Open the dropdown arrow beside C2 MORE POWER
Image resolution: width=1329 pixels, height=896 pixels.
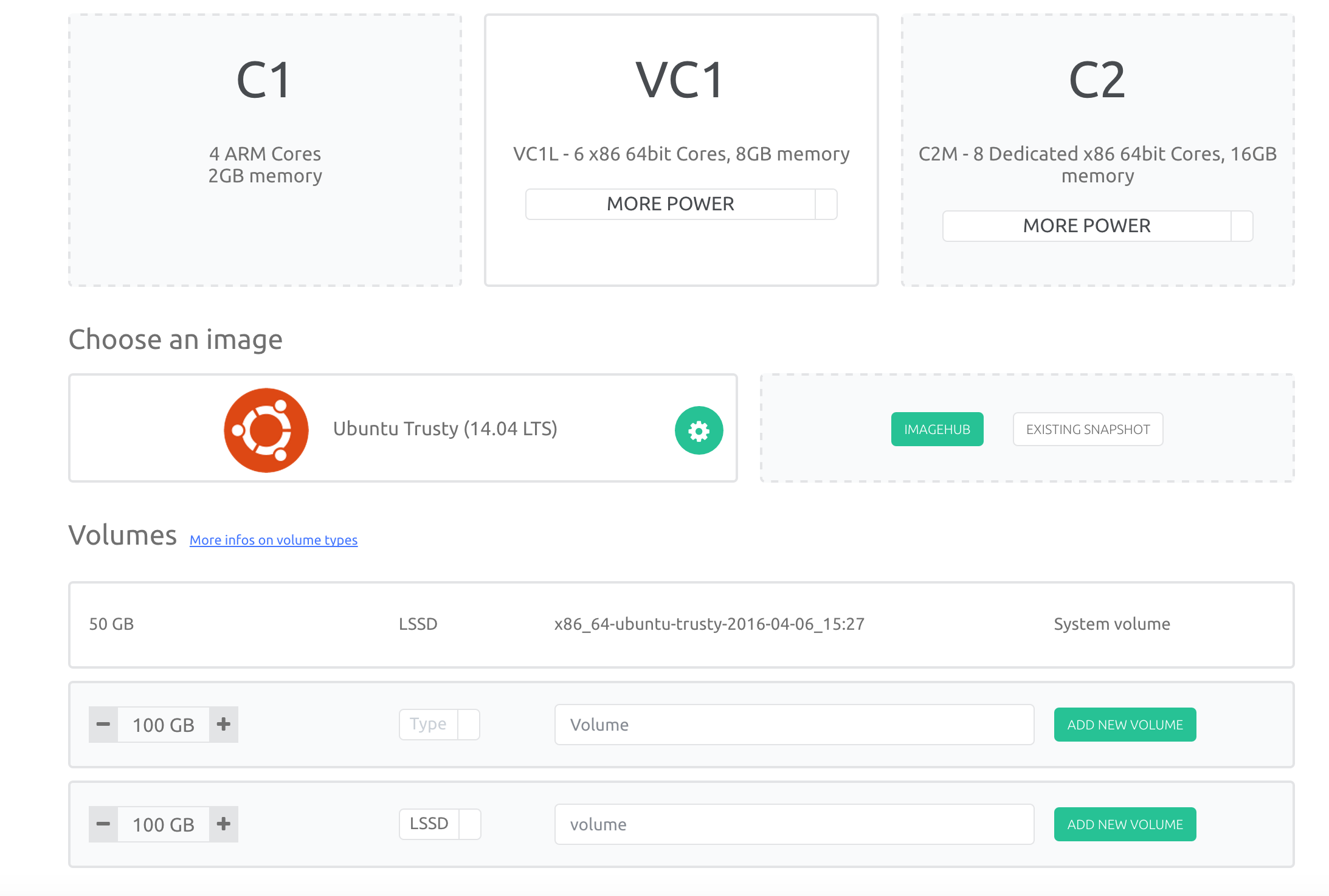[1242, 226]
